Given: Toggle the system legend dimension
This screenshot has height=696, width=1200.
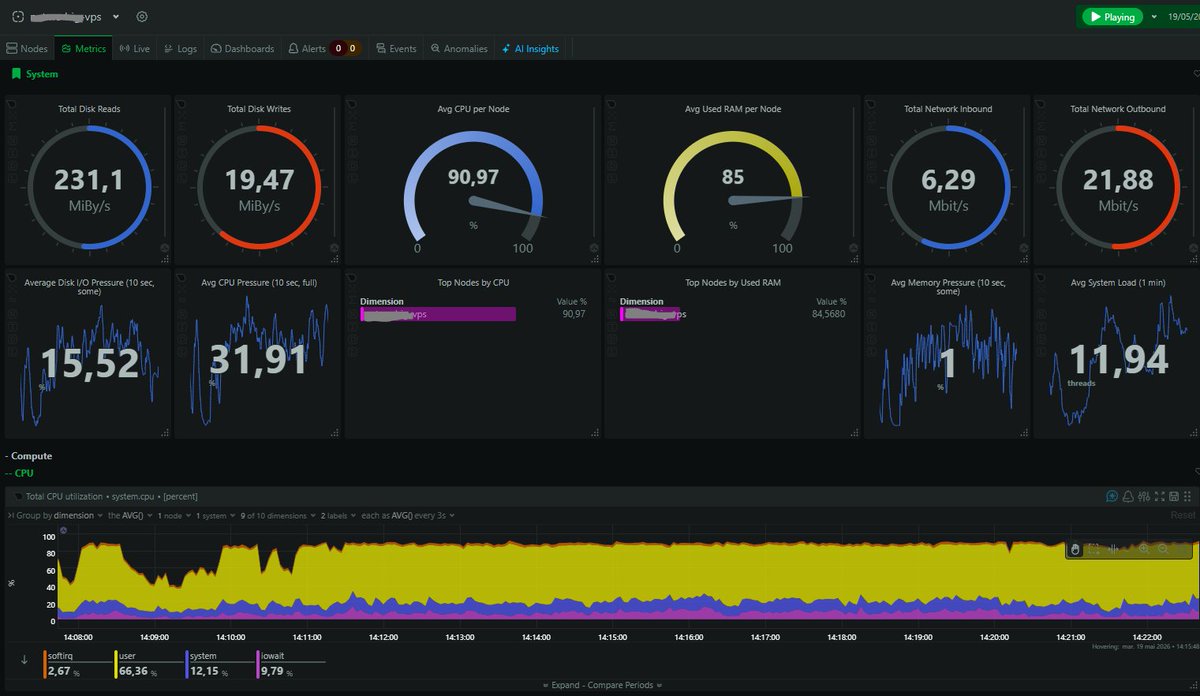Looking at the screenshot, I should (x=220, y=663).
